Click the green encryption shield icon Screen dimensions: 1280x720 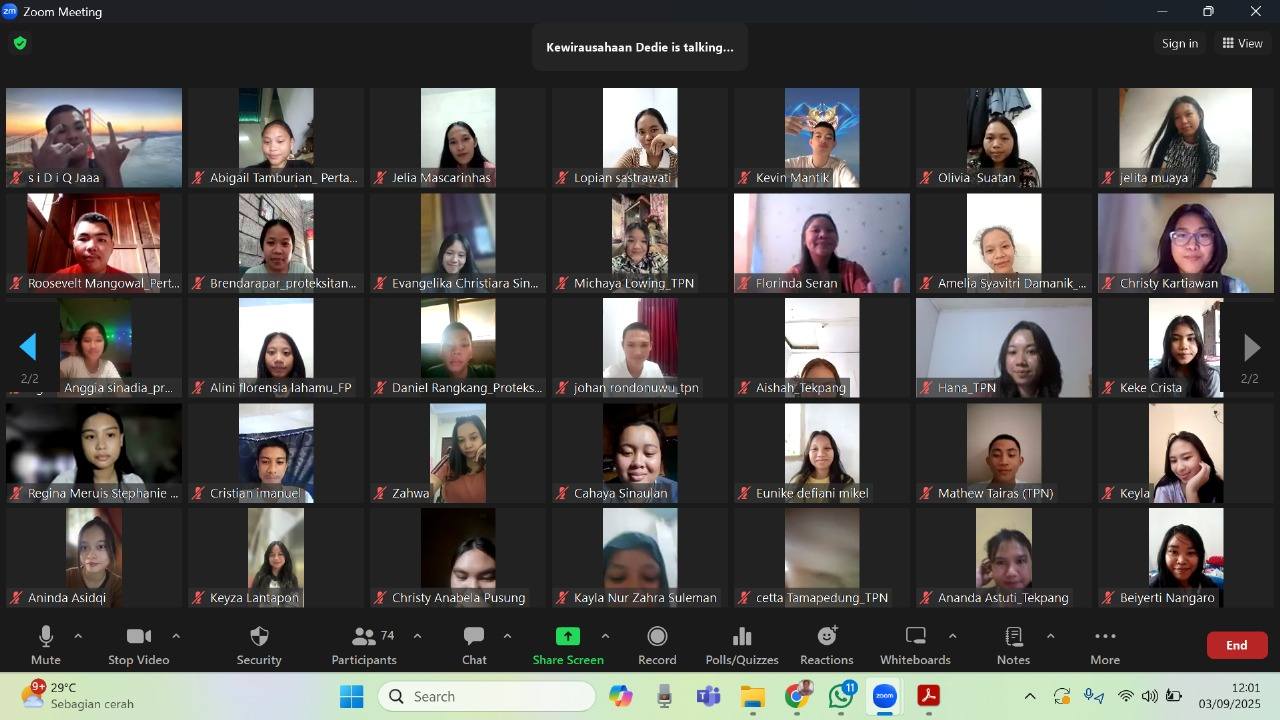click(x=20, y=43)
